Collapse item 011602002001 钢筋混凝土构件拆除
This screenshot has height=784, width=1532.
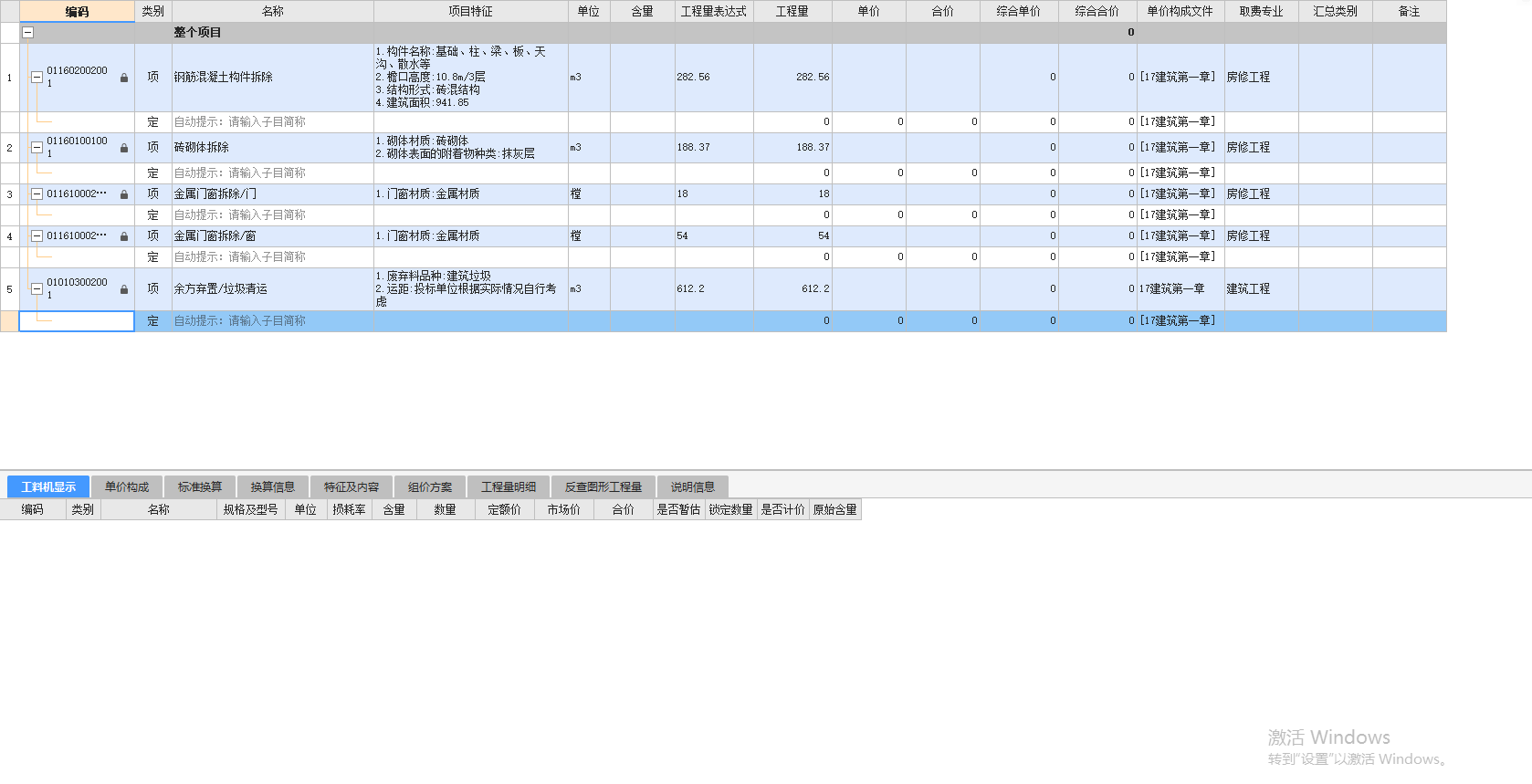(37, 78)
